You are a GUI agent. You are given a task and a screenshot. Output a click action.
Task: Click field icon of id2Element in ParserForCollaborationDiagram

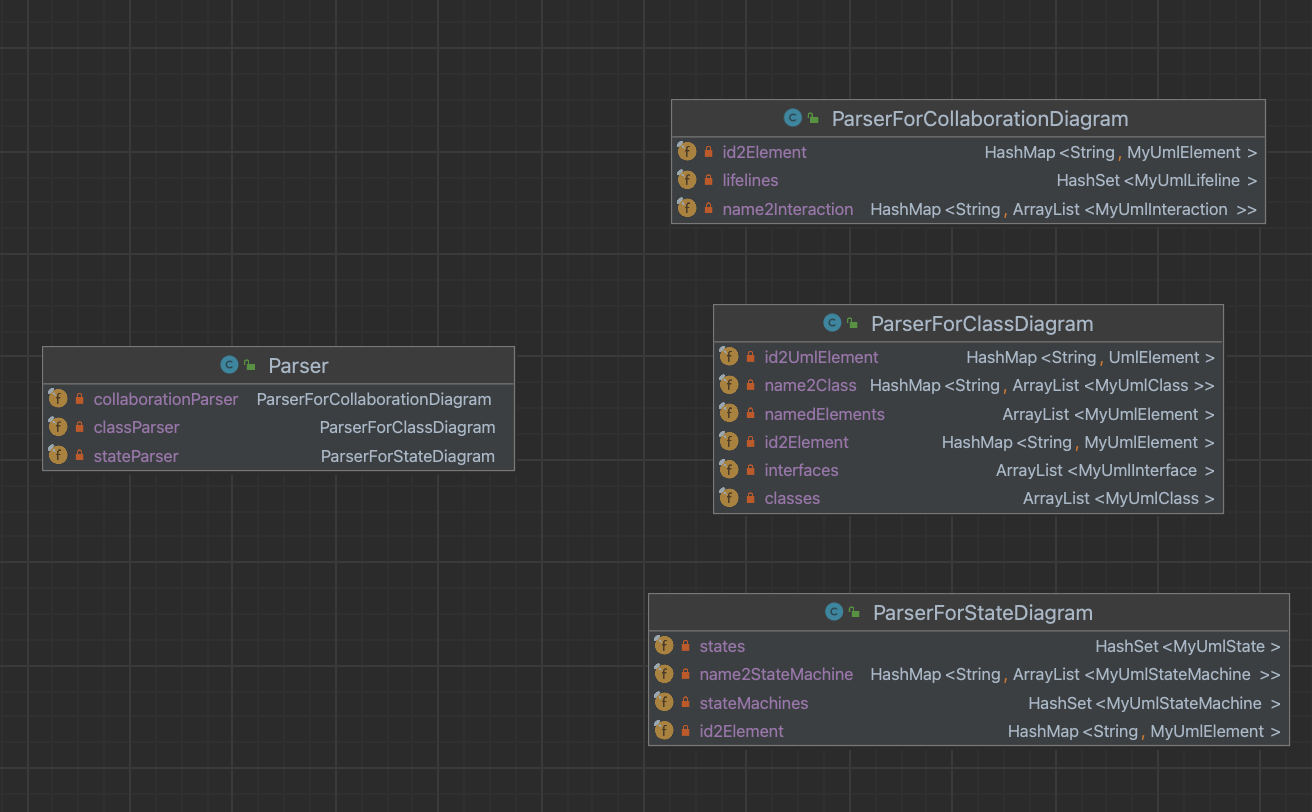click(x=687, y=151)
